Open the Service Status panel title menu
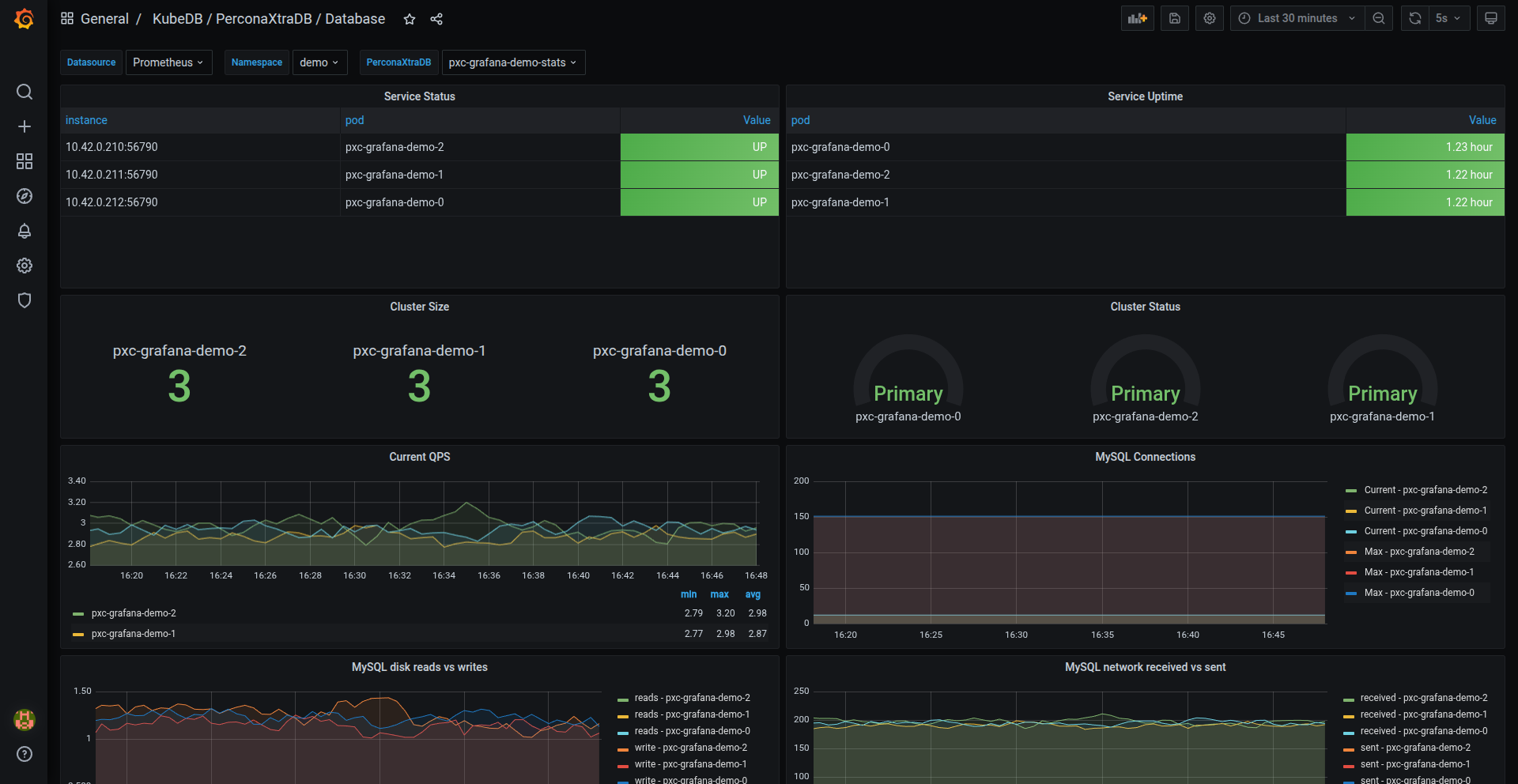 [419, 96]
